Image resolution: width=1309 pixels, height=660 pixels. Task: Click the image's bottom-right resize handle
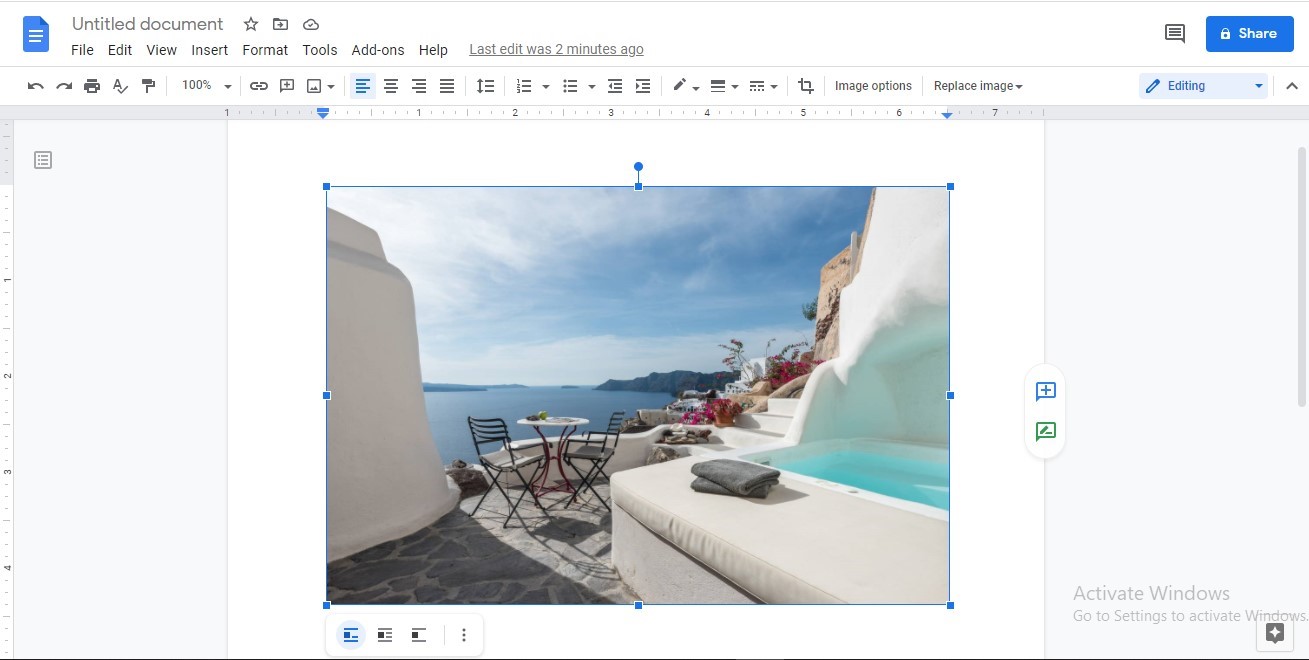click(x=950, y=605)
